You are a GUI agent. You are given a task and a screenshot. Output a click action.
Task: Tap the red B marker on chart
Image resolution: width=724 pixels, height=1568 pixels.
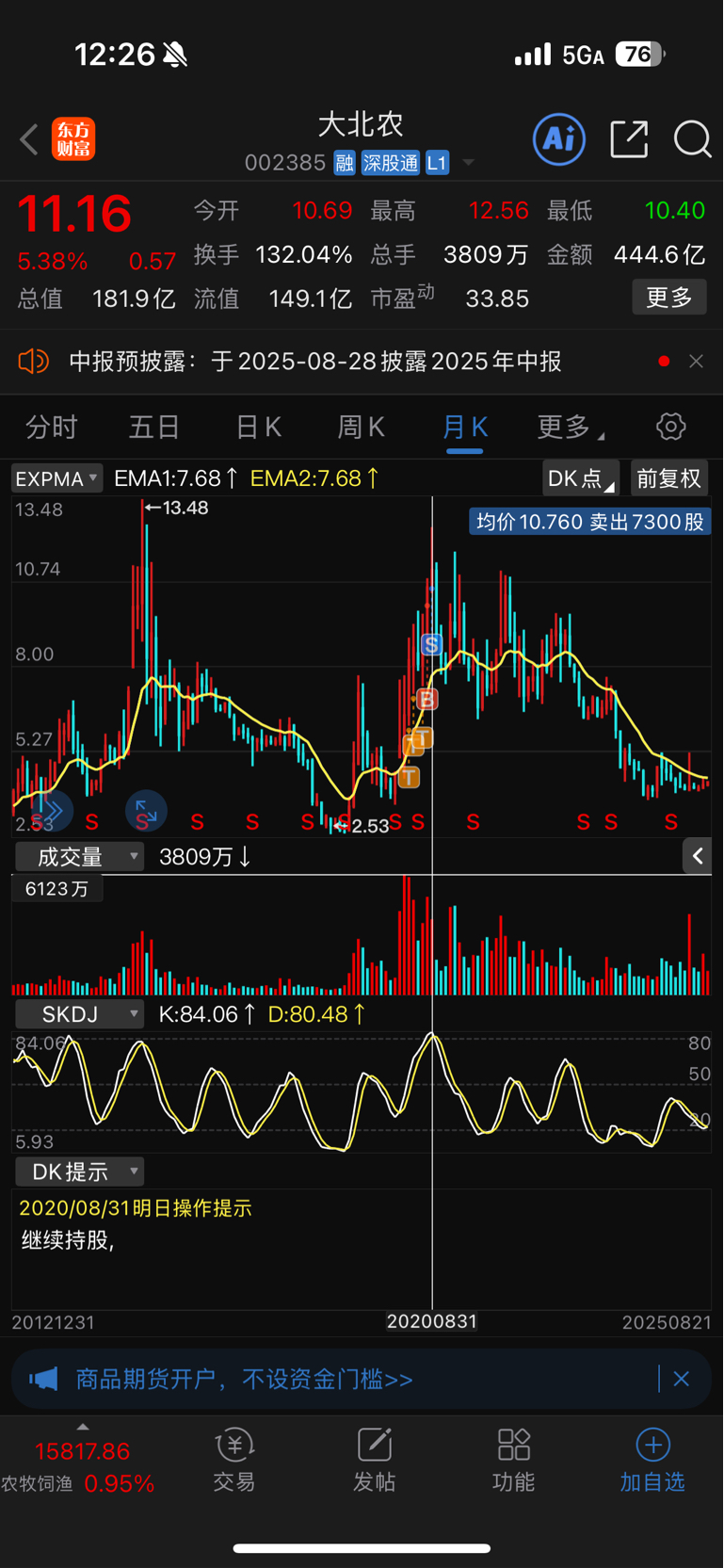426,699
